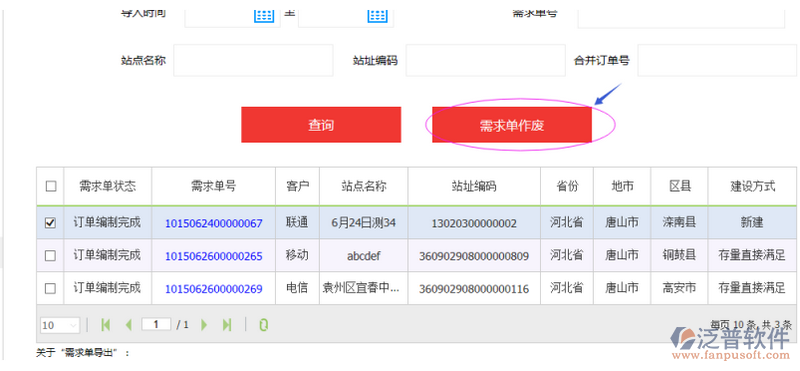Go to last page pagination icon
This screenshot has height=371, width=800.
click(x=227, y=325)
